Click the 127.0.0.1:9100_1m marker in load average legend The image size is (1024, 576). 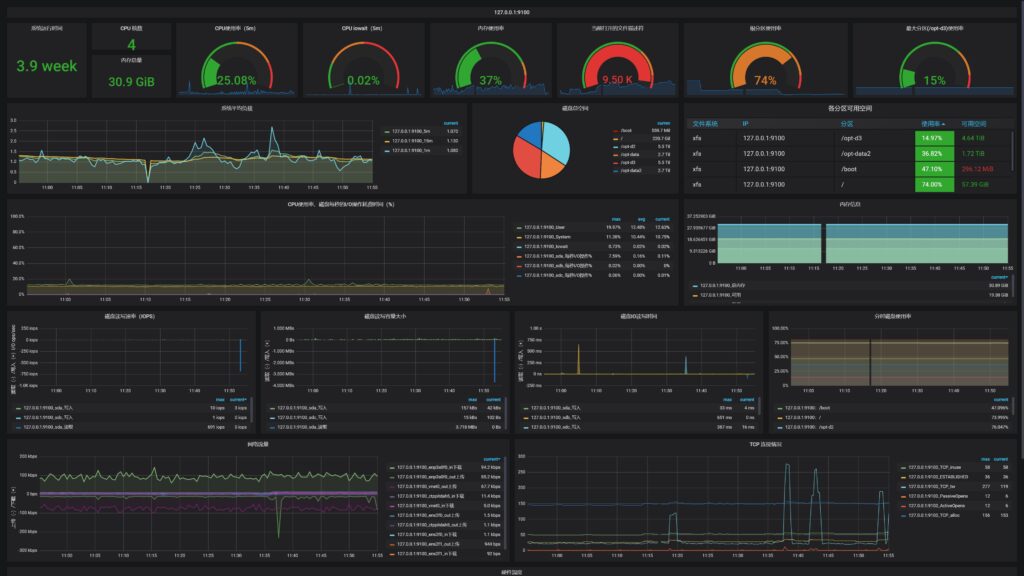click(387, 150)
